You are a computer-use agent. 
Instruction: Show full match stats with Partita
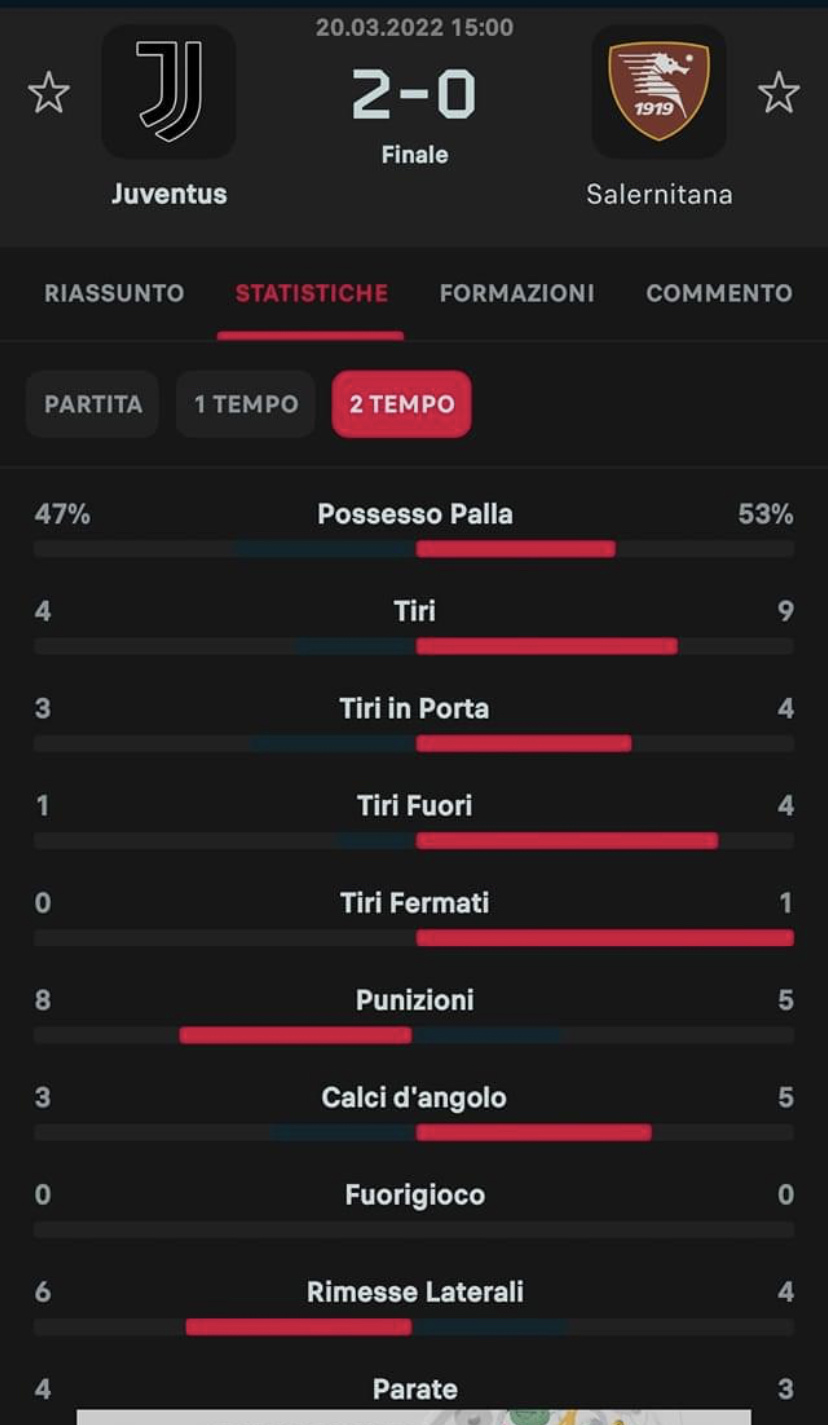(x=93, y=404)
